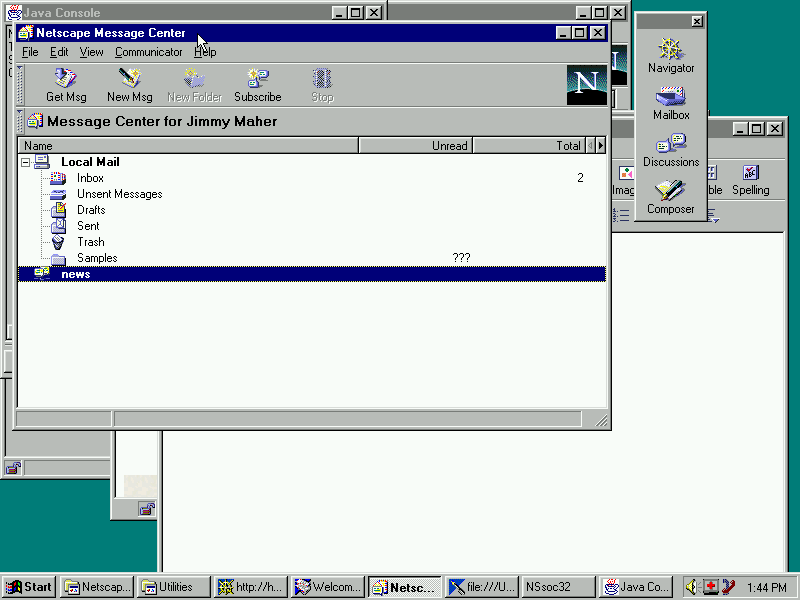
Task: Click the right arrow column scroller
Action: tap(601, 145)
